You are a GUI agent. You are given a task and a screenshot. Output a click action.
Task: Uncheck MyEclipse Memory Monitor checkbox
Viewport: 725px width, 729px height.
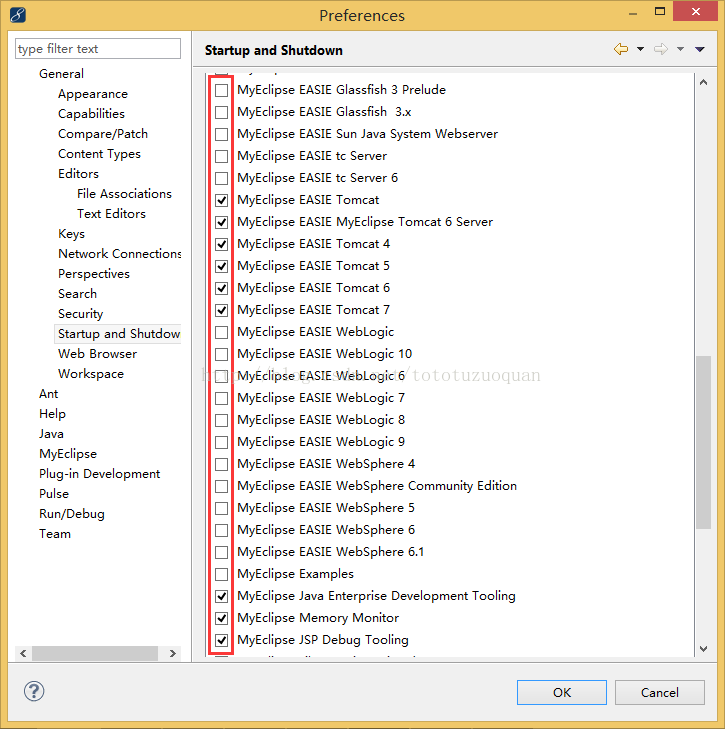coord(222,618)
